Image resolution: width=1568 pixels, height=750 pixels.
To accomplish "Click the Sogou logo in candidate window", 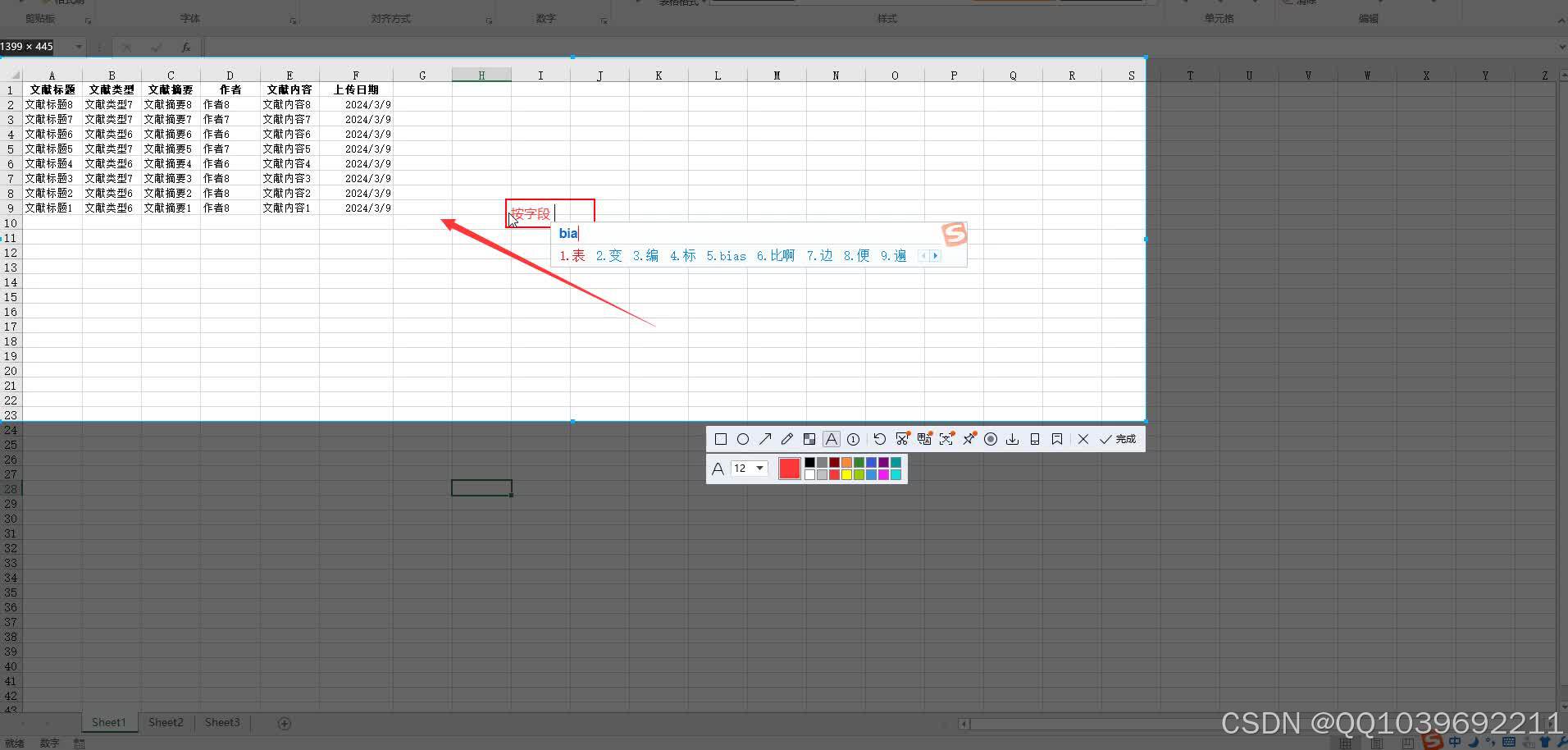I will click(954, 235).
